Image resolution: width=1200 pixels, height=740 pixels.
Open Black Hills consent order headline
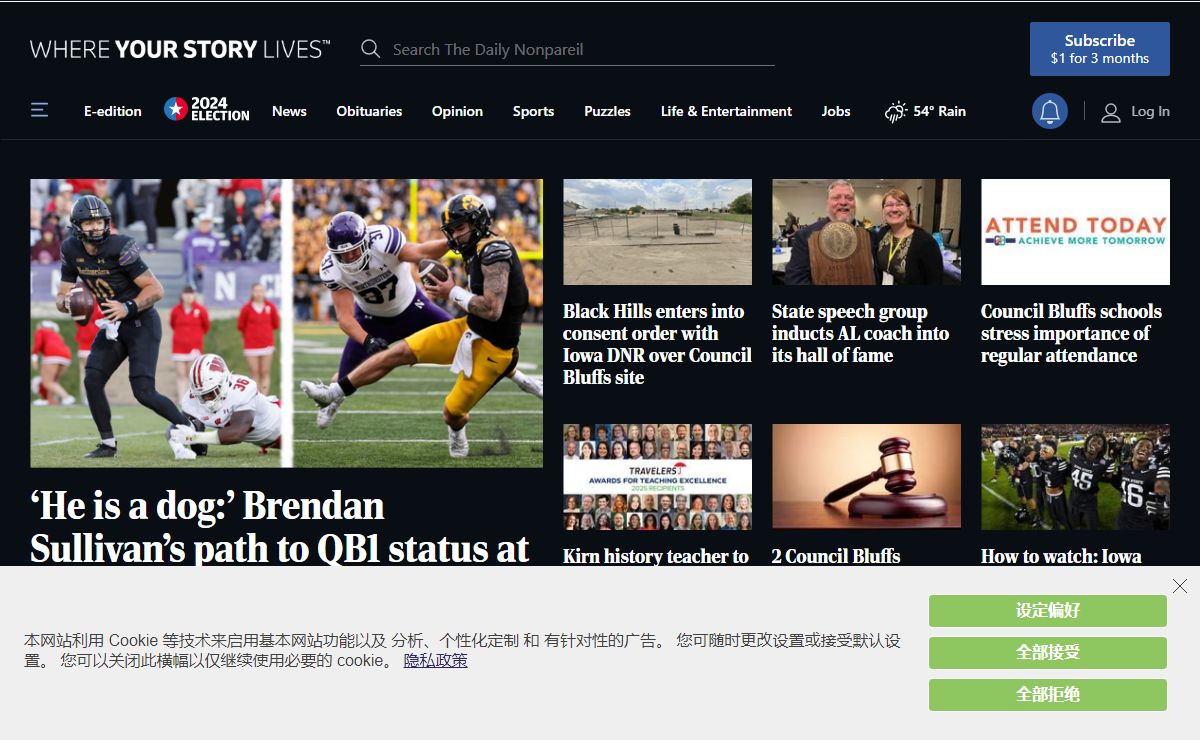(657, 344)
